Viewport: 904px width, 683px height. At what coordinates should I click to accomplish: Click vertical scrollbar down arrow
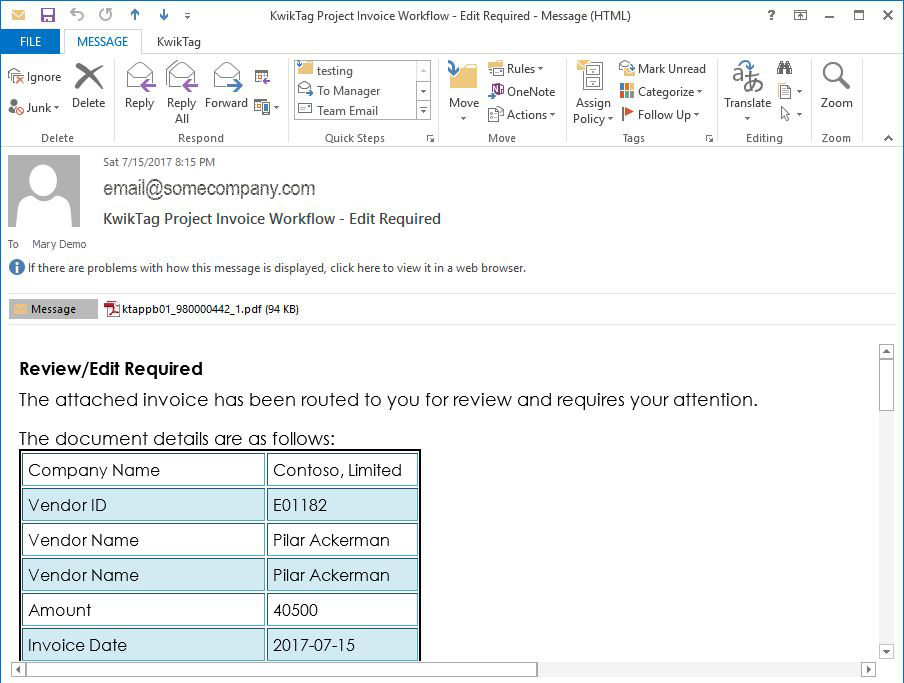click(x=886, y=652)
